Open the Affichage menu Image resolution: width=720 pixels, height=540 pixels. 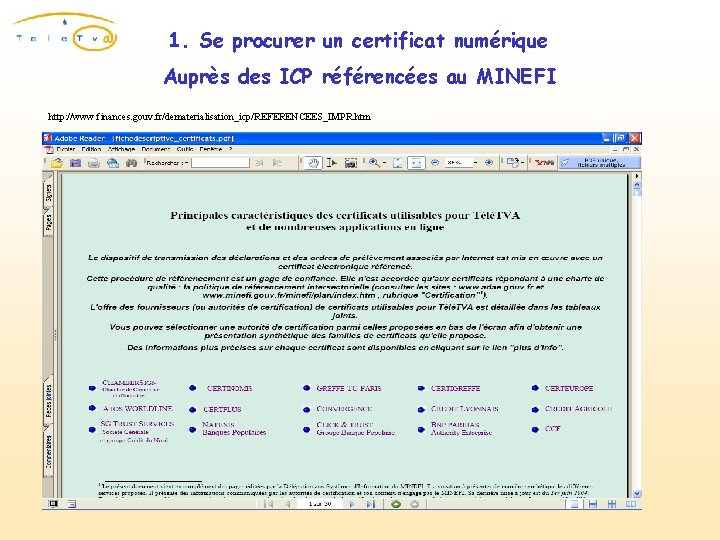pyautogui.click(x=121, y=149)
